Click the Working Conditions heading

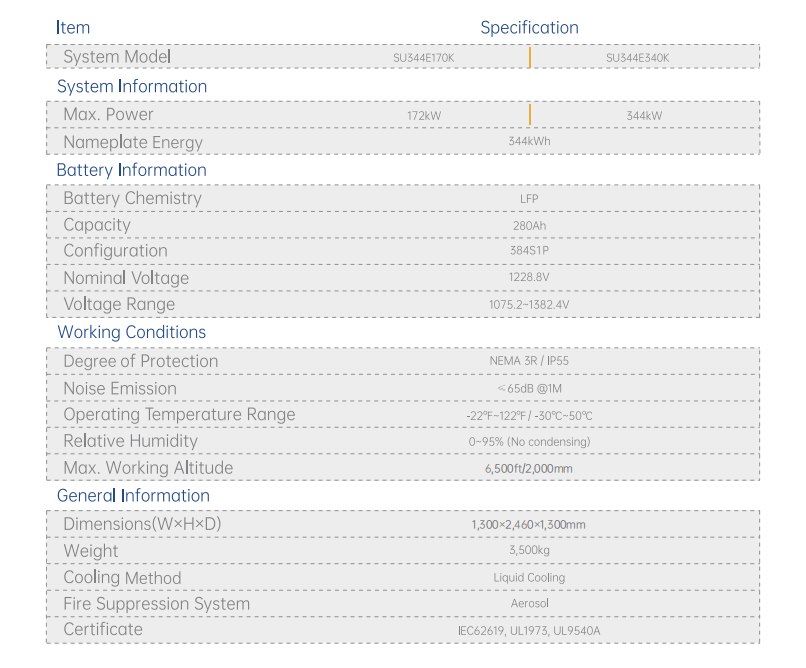[132, 332]
